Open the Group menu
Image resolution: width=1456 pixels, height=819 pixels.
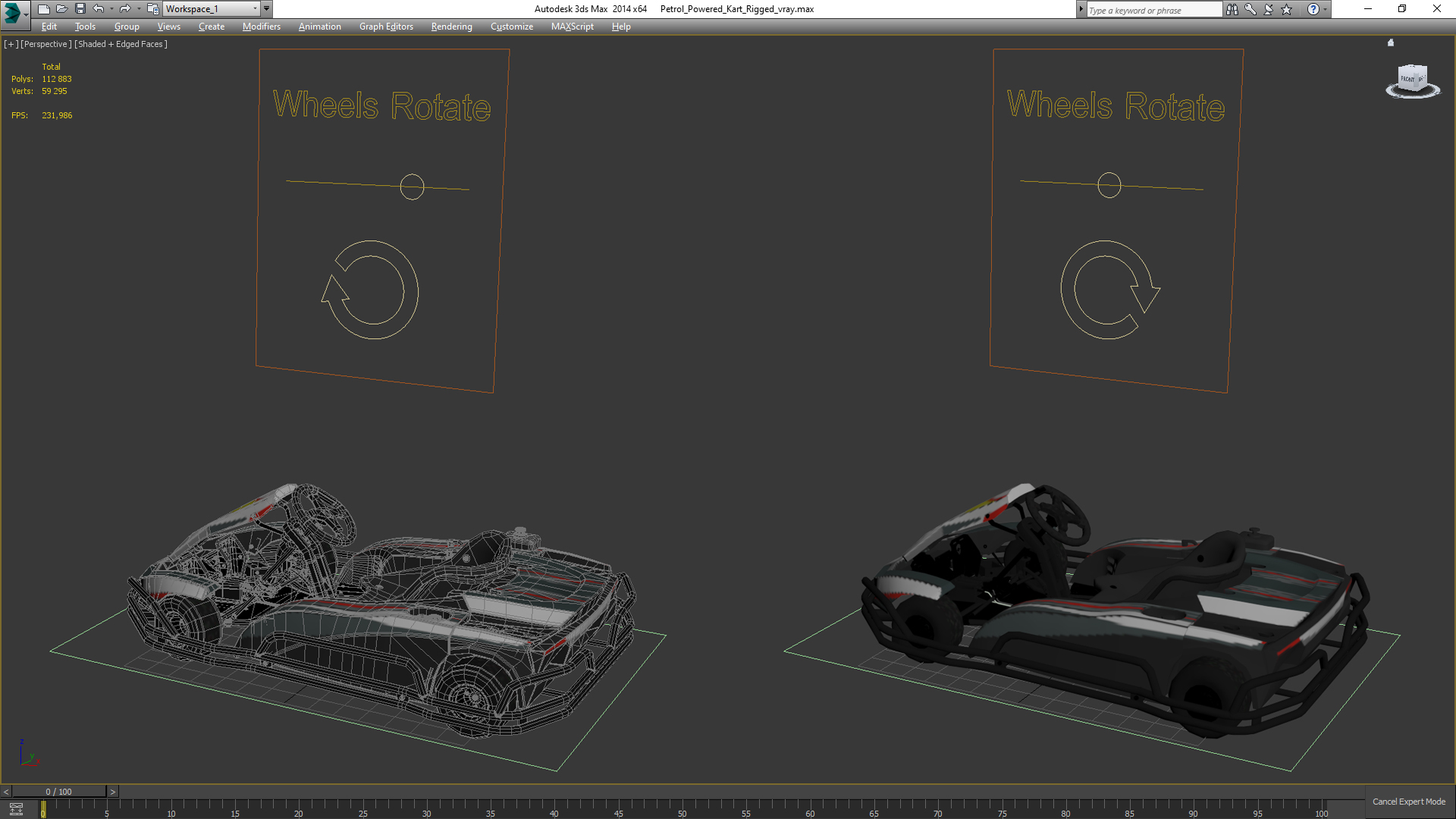(x=127, y=27)
